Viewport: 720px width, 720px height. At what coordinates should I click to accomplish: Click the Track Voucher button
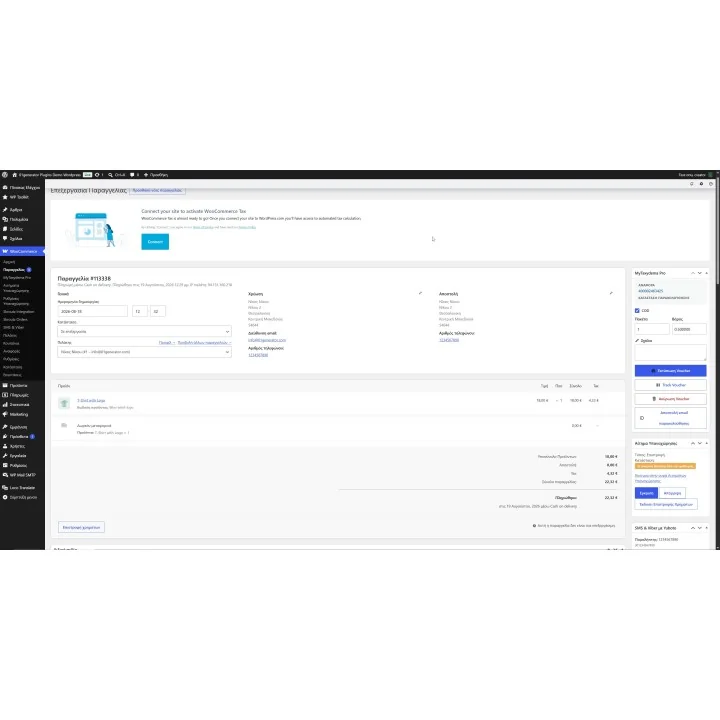tap(670, 385)
